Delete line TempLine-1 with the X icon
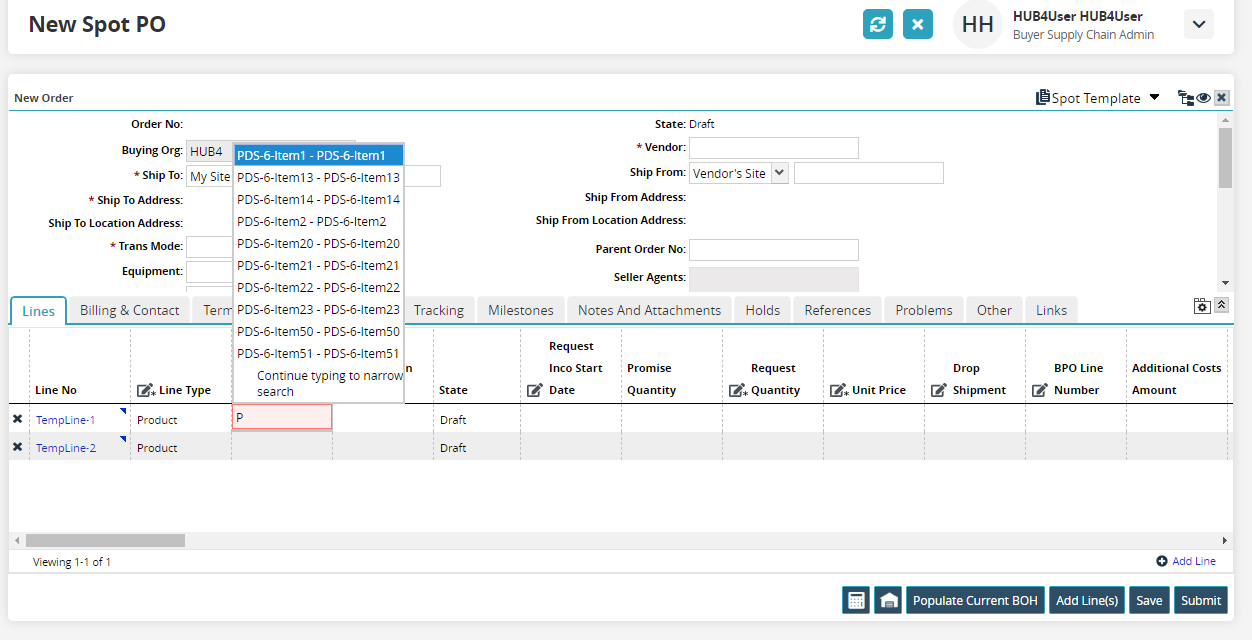This screenshot has width=1252, height=640. pos(17,420)
